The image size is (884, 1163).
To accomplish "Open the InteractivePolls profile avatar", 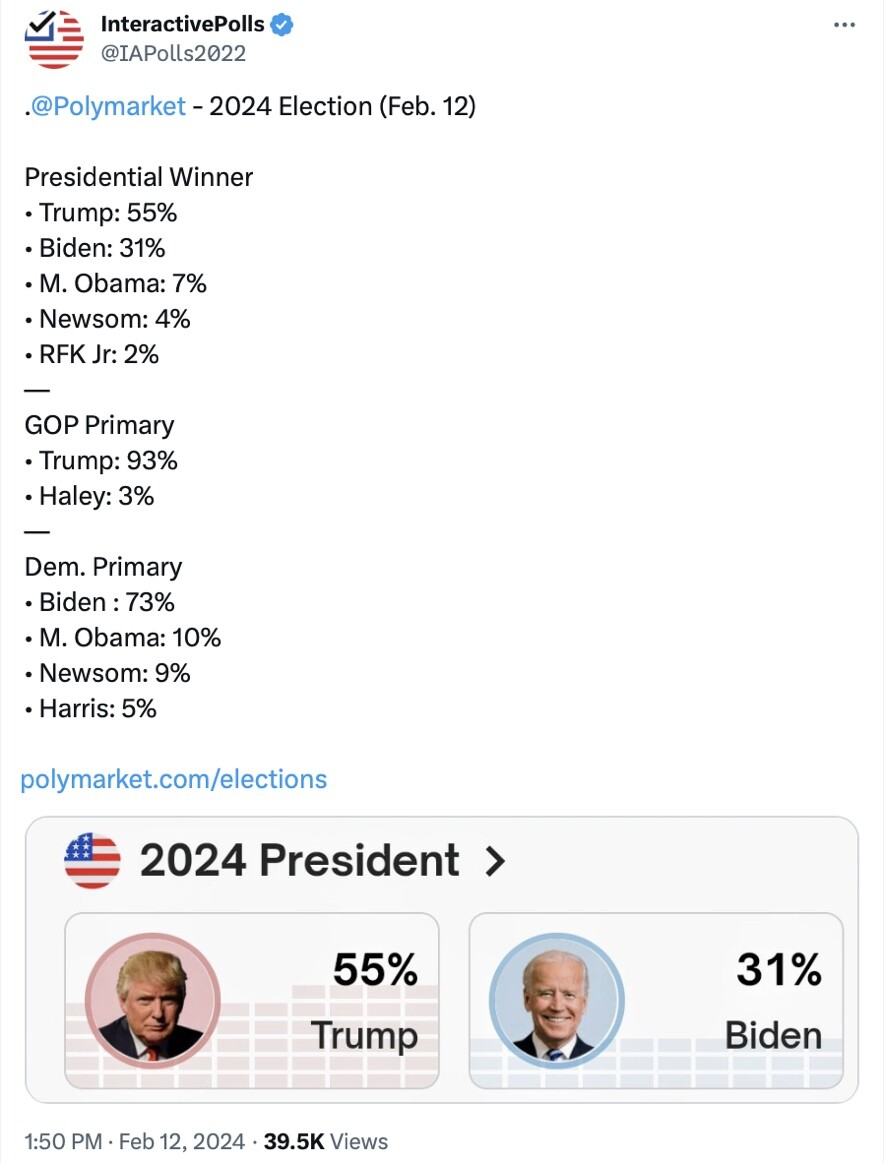I will tap(54, 39).
